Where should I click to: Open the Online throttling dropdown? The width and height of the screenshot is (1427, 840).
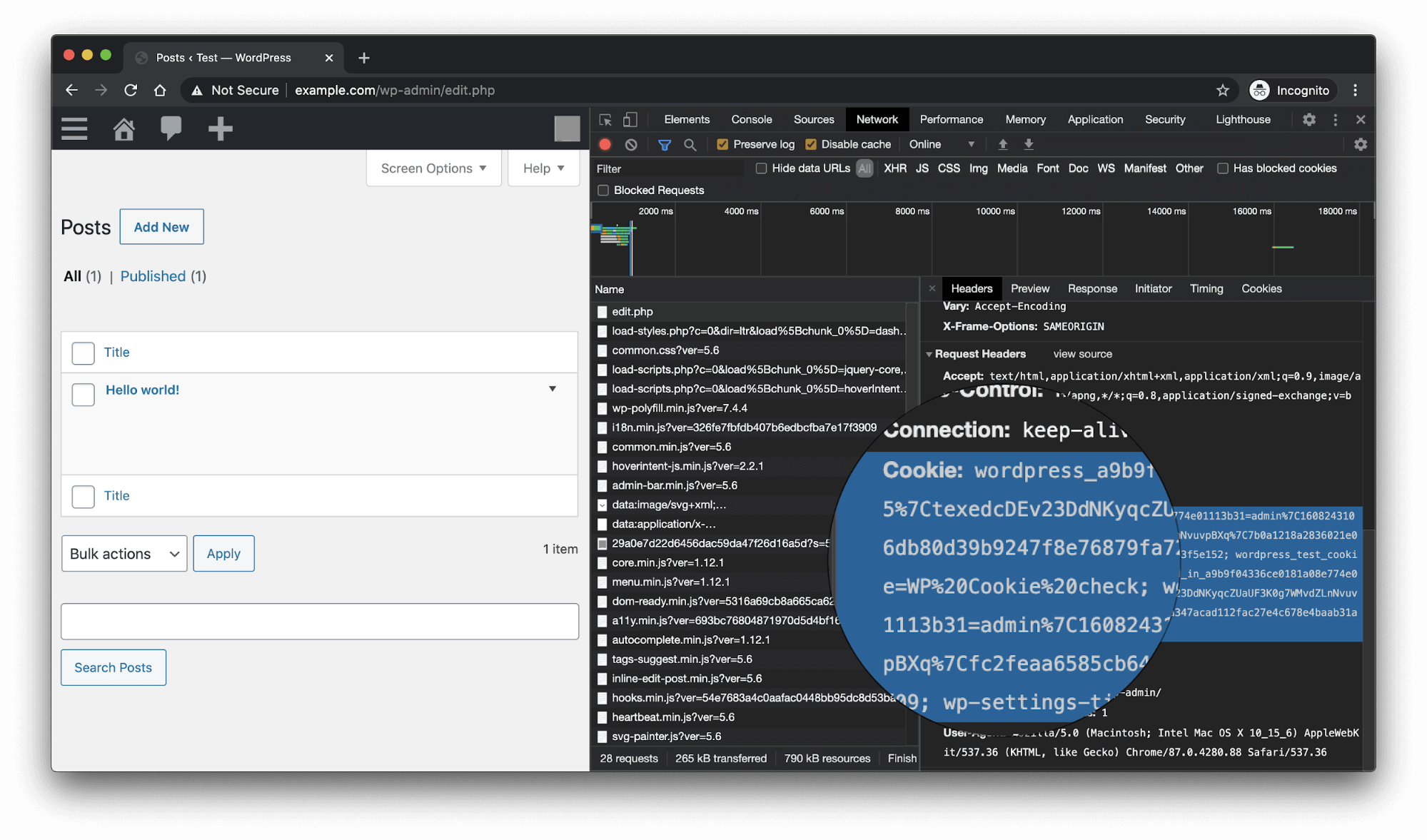point(941,144)
